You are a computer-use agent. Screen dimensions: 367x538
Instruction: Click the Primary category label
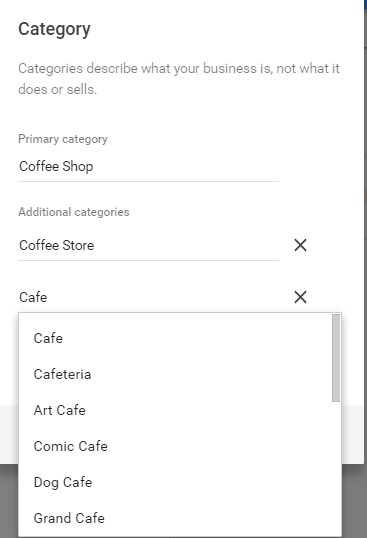[x=63, y=139]
